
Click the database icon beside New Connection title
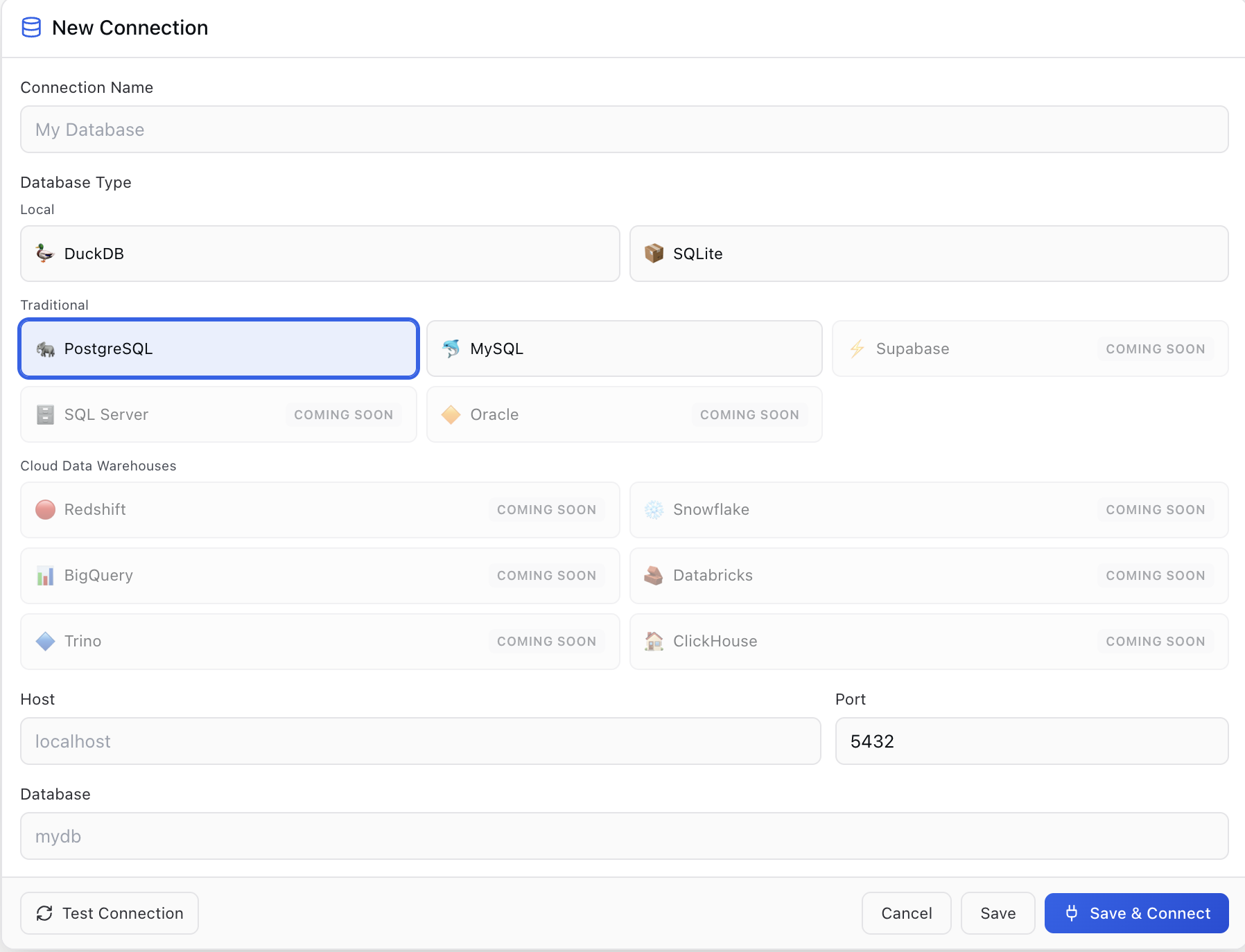point(31,28)
